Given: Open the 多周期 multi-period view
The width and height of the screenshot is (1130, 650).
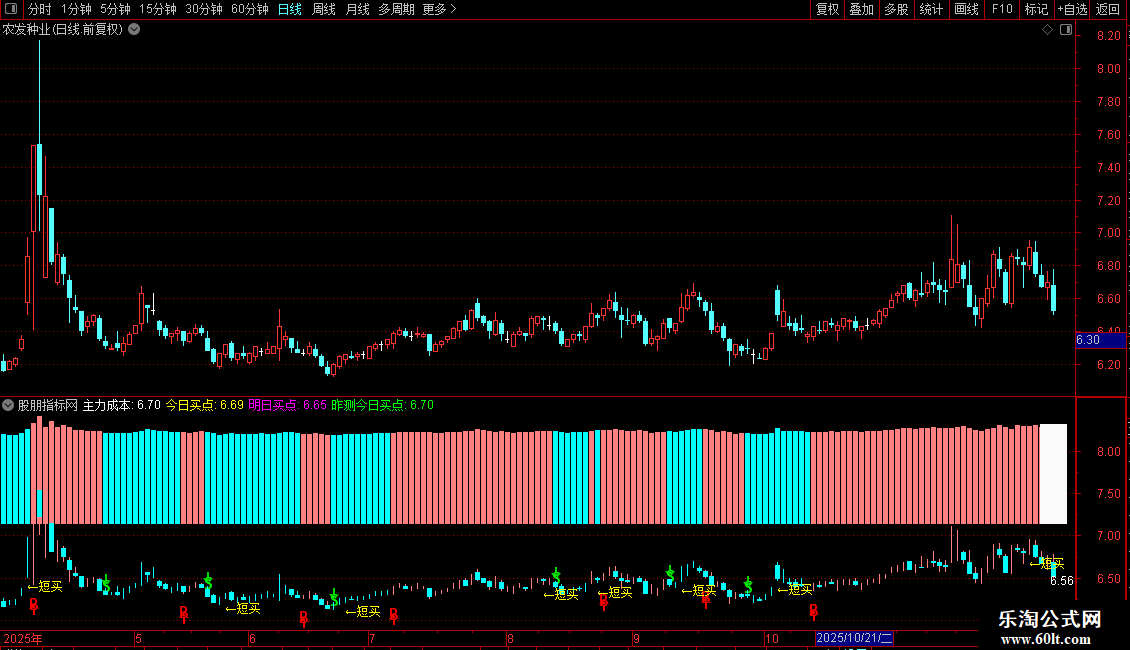Looking at the screenshot, I should pyautogui.click(x=396, y=9).
